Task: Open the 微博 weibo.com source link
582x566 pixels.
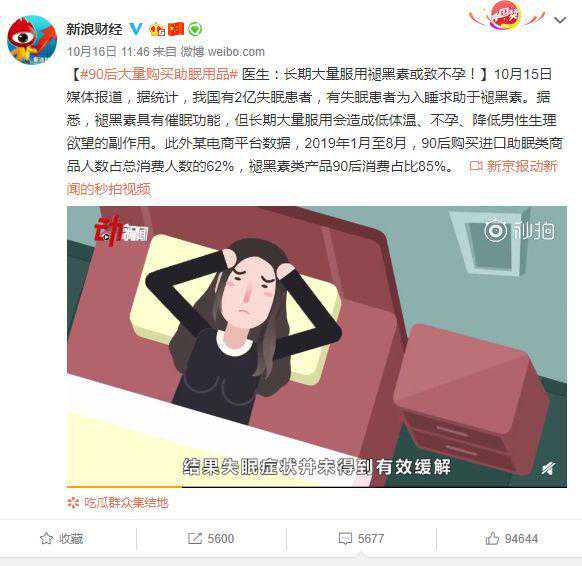Action: [x=222, y=51]
